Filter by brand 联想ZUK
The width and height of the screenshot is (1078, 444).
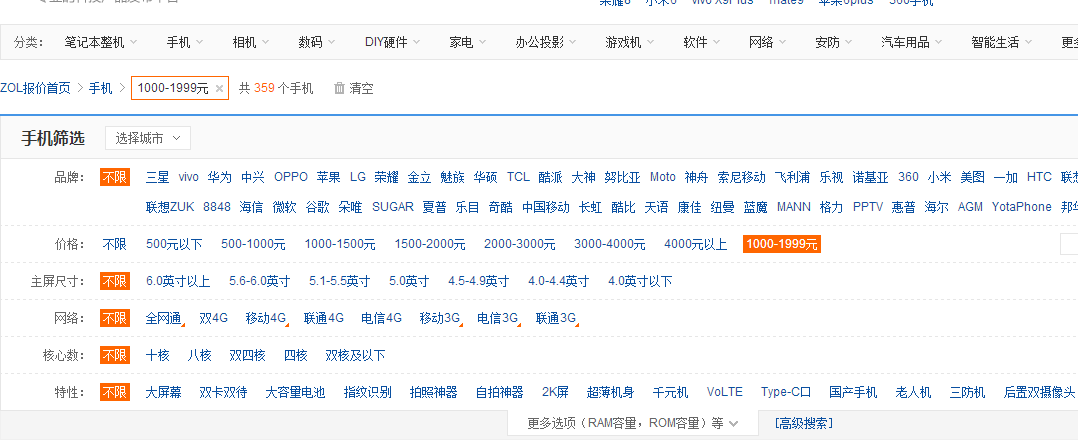pos(170,207)
